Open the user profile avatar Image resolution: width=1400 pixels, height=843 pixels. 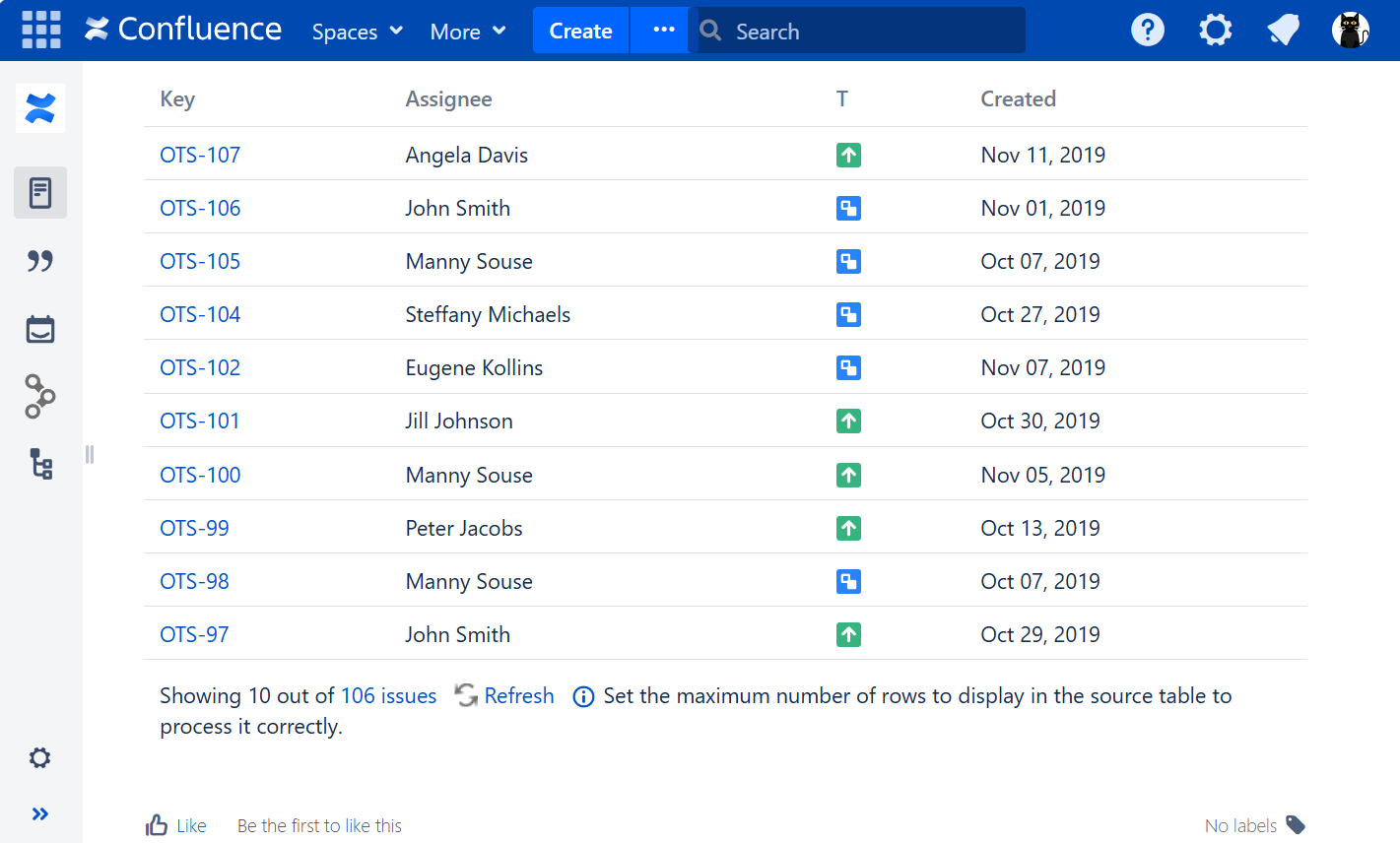coord(1350,31)
